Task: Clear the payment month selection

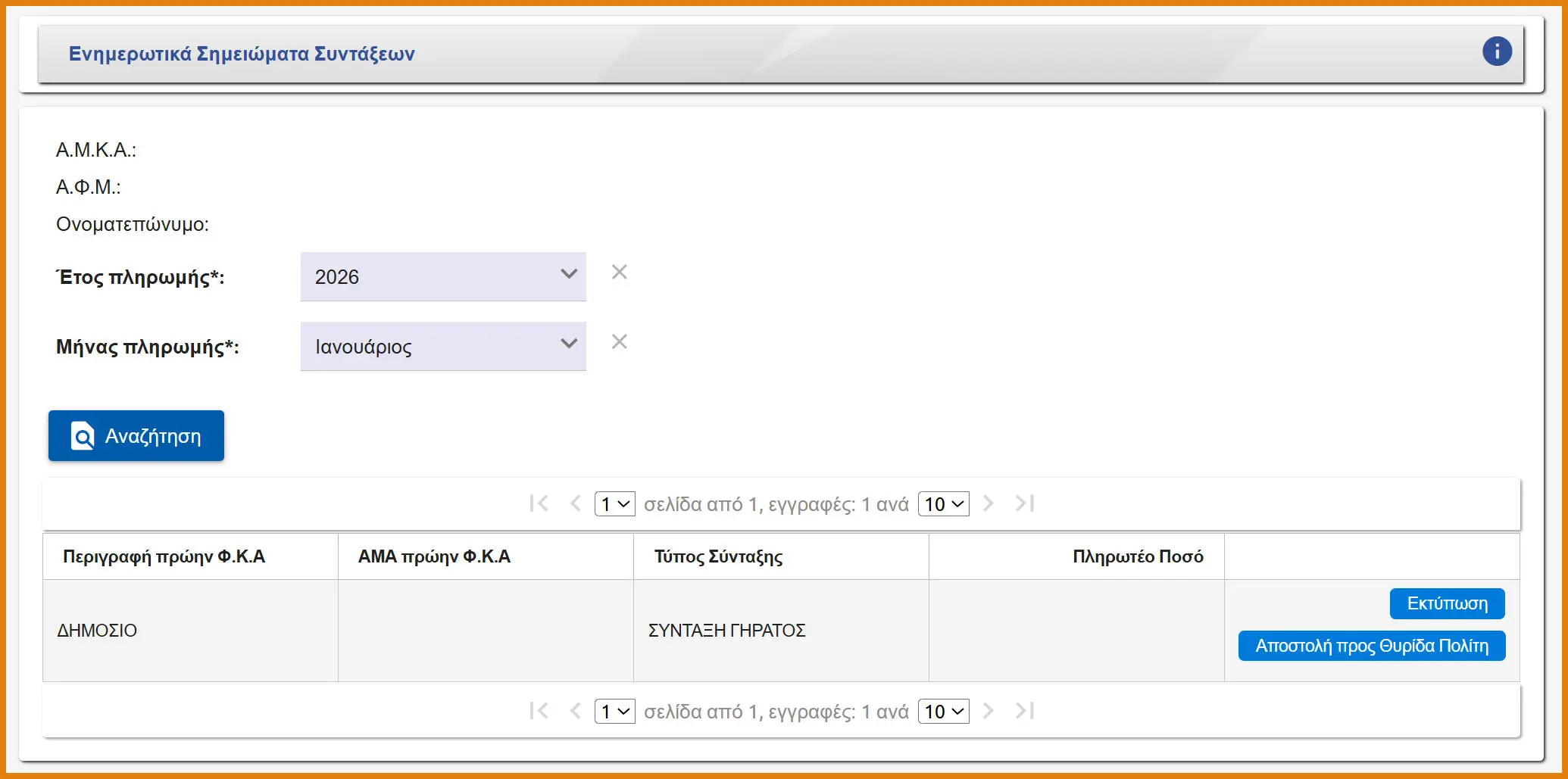Action: (620, 342)
